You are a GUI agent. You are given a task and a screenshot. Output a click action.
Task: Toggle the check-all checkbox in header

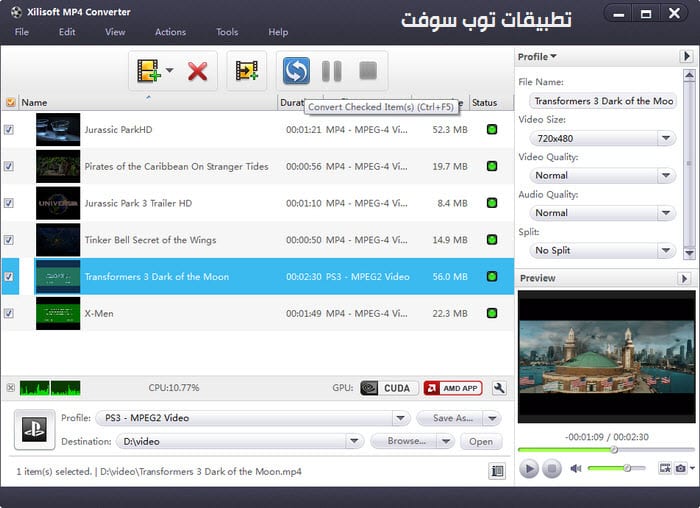pyautogui.click(x=11, y=103)
